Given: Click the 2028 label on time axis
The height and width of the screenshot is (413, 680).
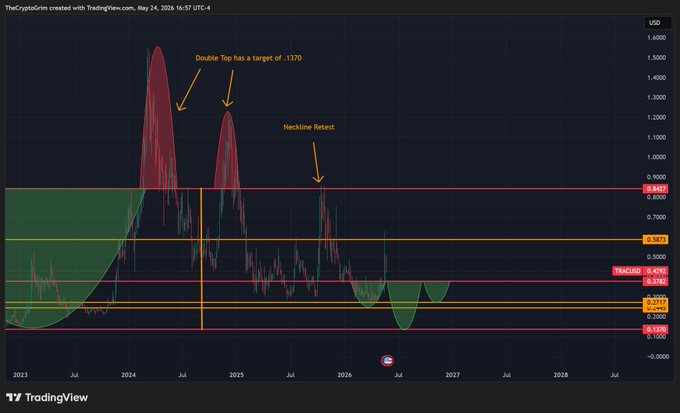Looking at the screenshot, I should pos(560,375).
